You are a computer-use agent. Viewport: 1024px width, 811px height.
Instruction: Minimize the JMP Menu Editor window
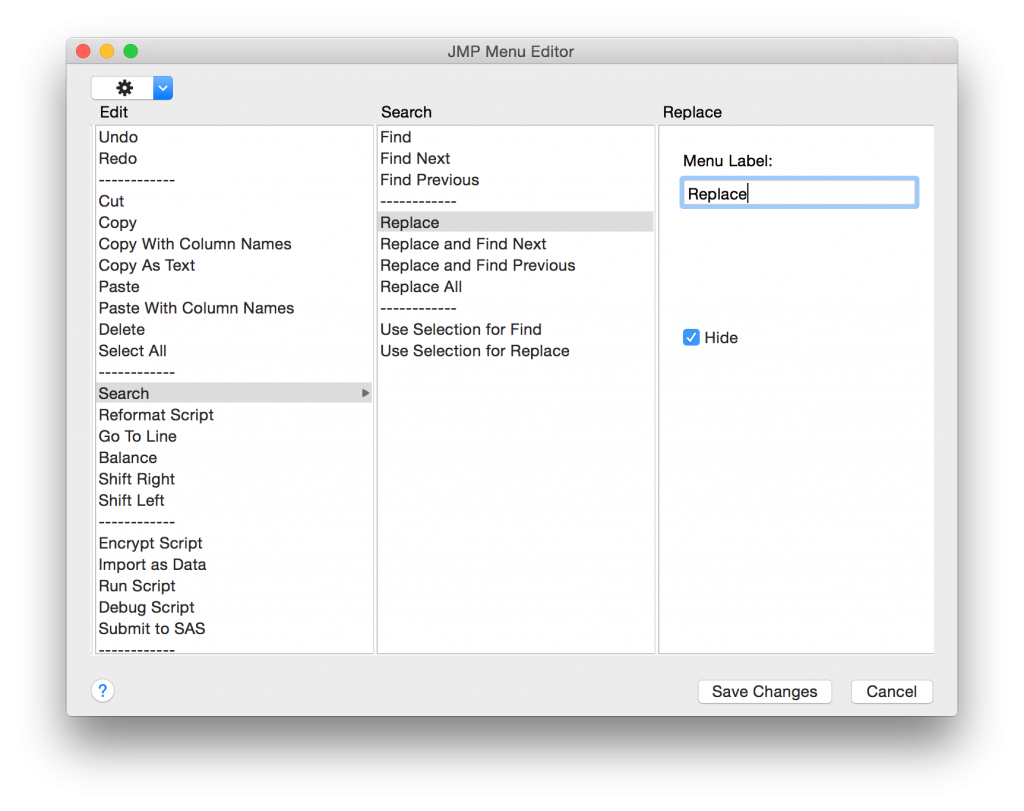click(x=107, y=51)
